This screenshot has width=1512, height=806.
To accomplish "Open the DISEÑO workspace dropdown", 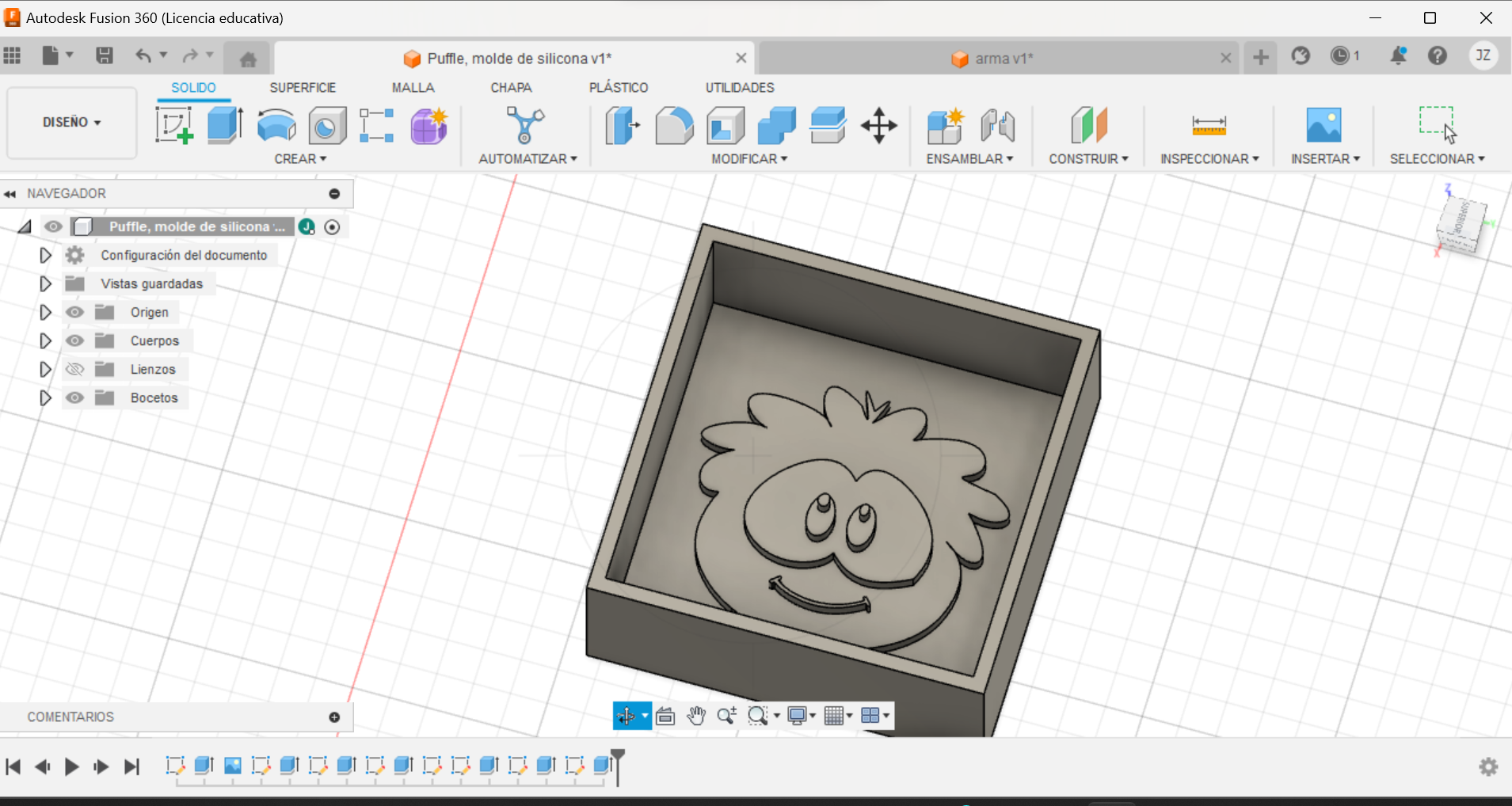I will (71, 123).
